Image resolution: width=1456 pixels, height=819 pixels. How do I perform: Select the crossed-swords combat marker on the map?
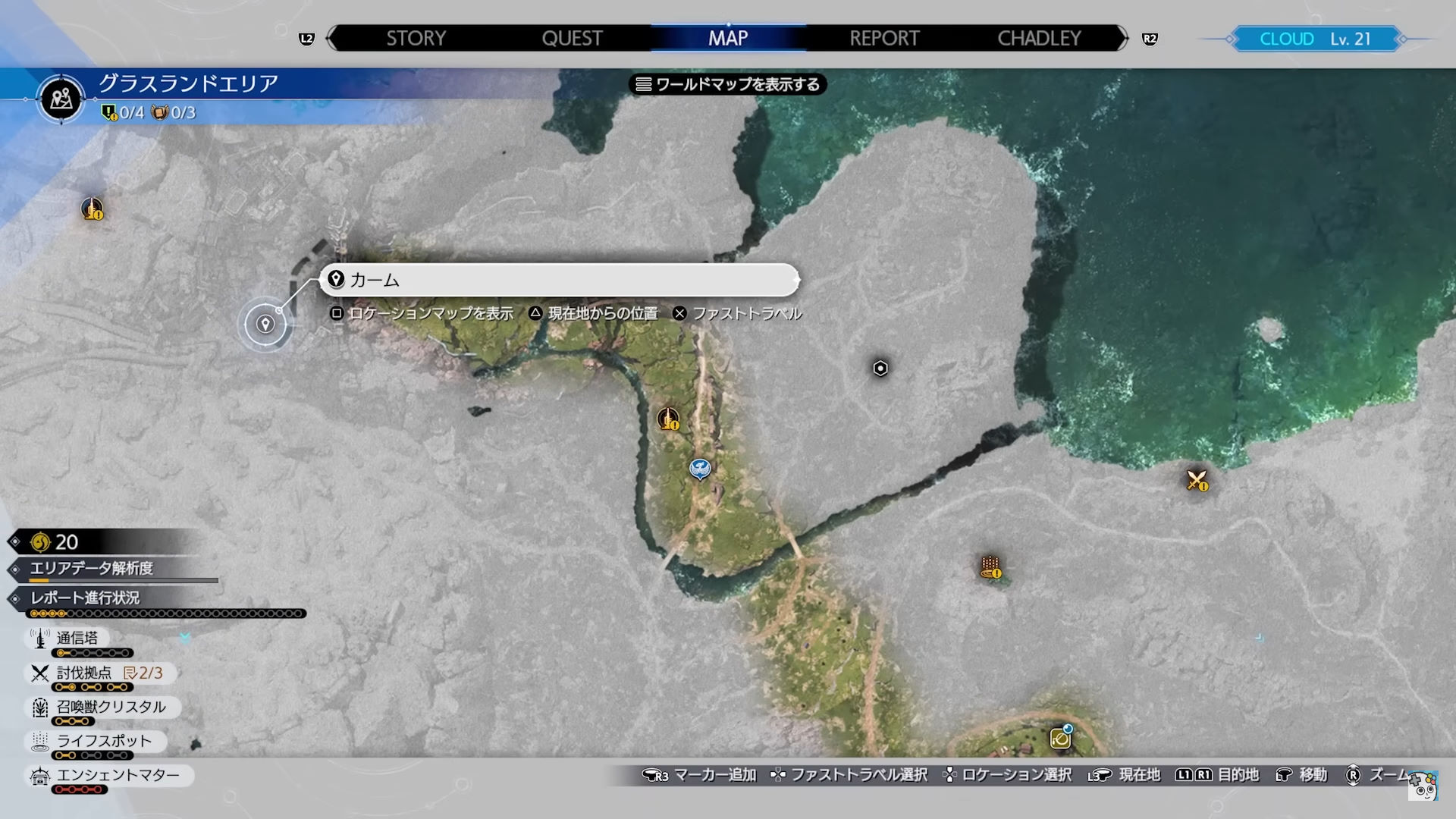click(x=1197, y=480)
